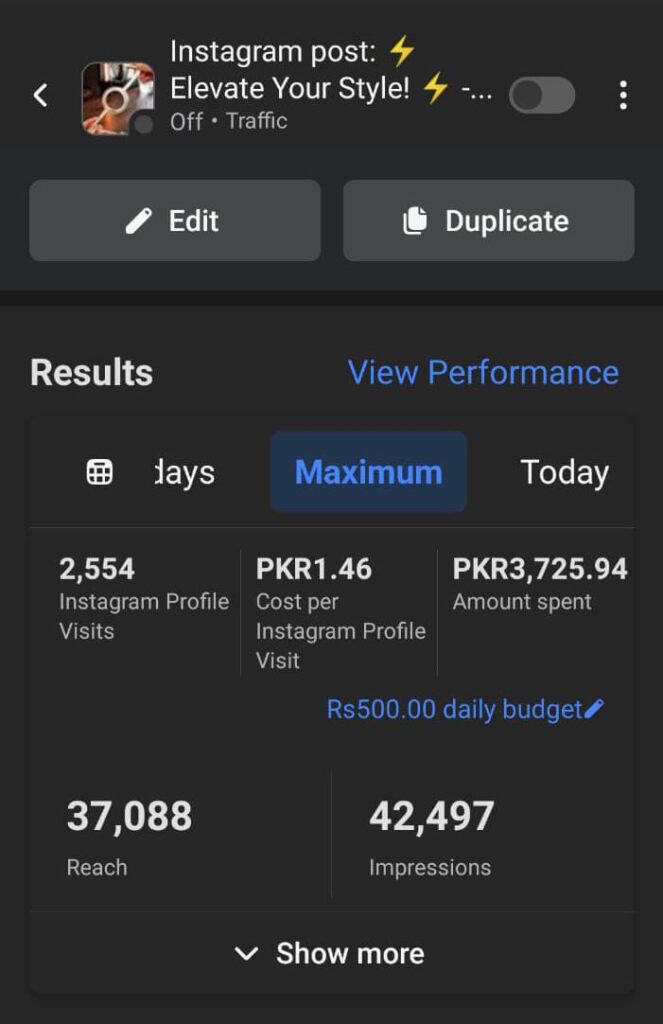663x1024 pixels.
Task: Tap the 42,497 Impressions metric
Action: tap(431, 835)
